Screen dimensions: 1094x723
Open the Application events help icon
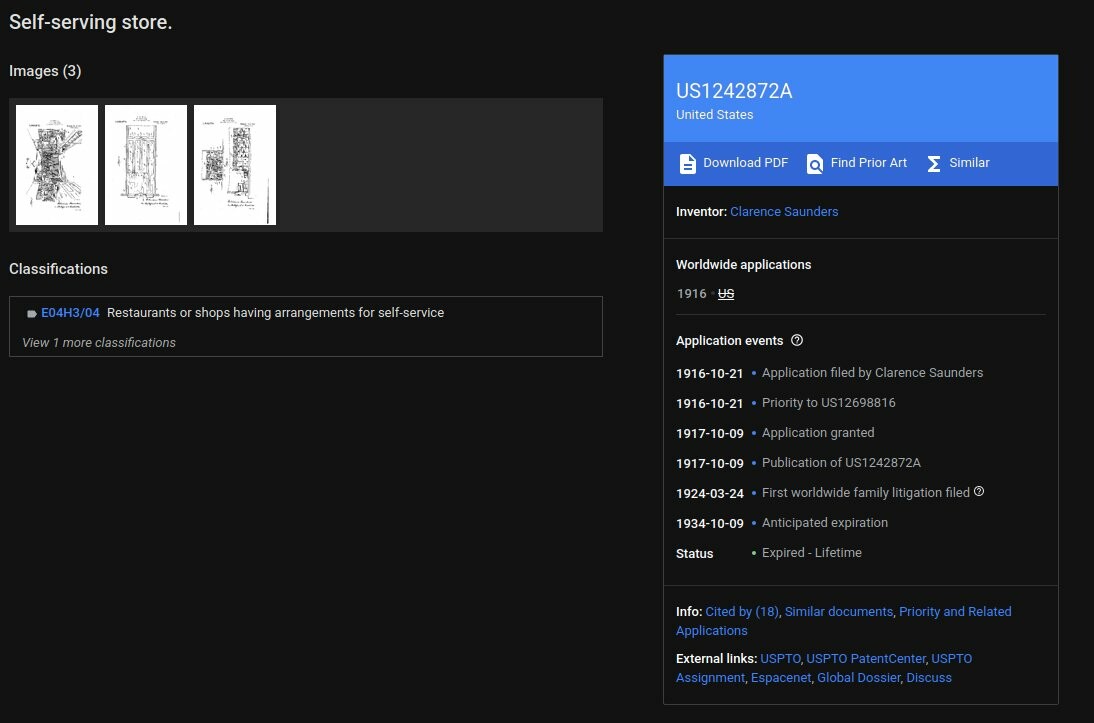point(797,340)
